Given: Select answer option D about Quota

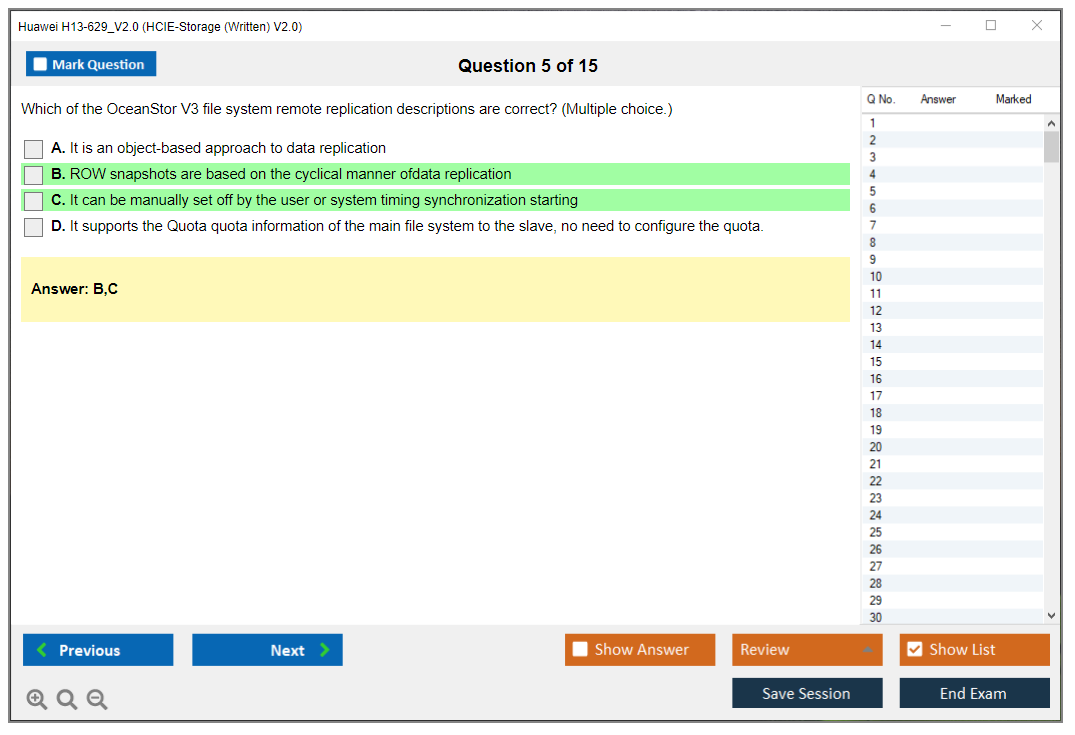Looking at the screenshot, I should click(x=34, y=227).
